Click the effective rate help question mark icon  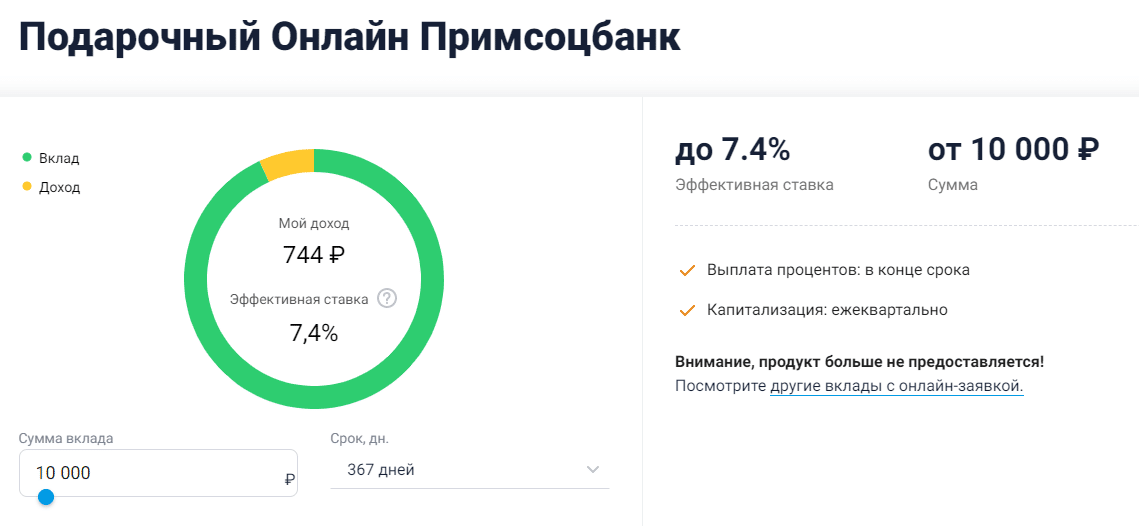coord(387,299)
